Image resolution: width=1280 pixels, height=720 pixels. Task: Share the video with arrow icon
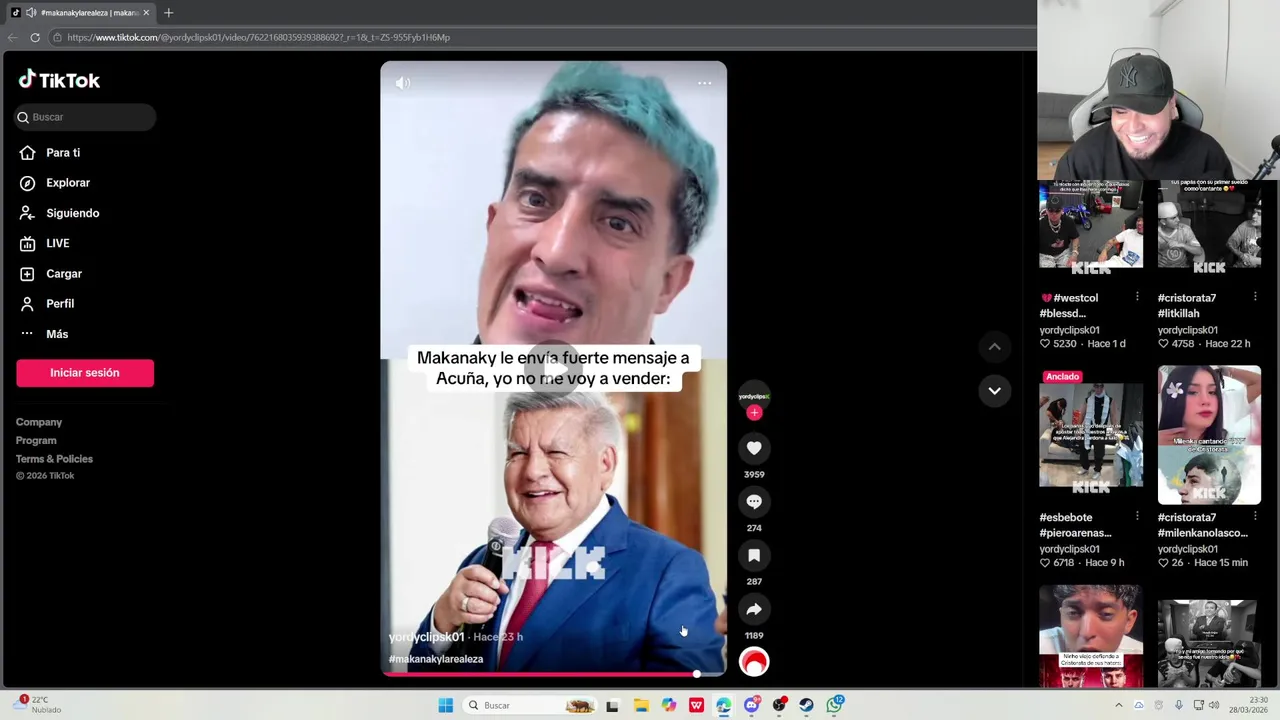(x=754, y=609)
